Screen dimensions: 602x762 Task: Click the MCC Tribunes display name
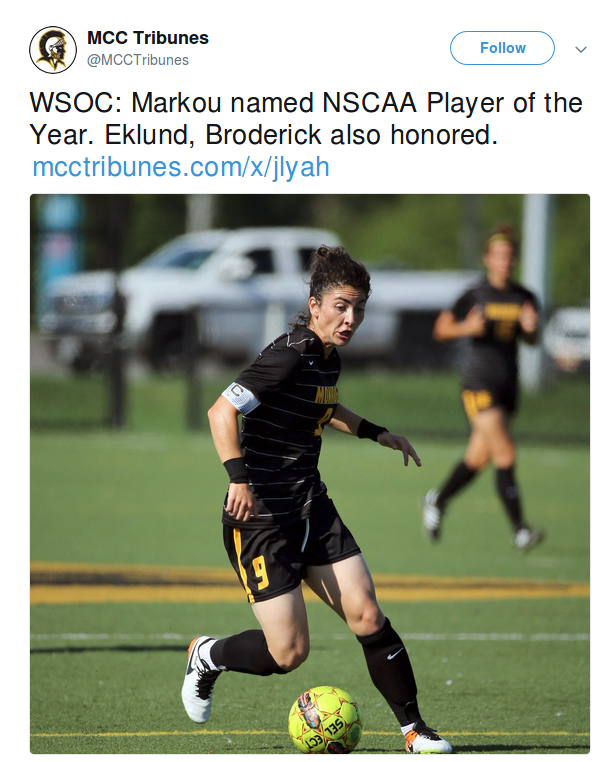click(x=148, y=38)
